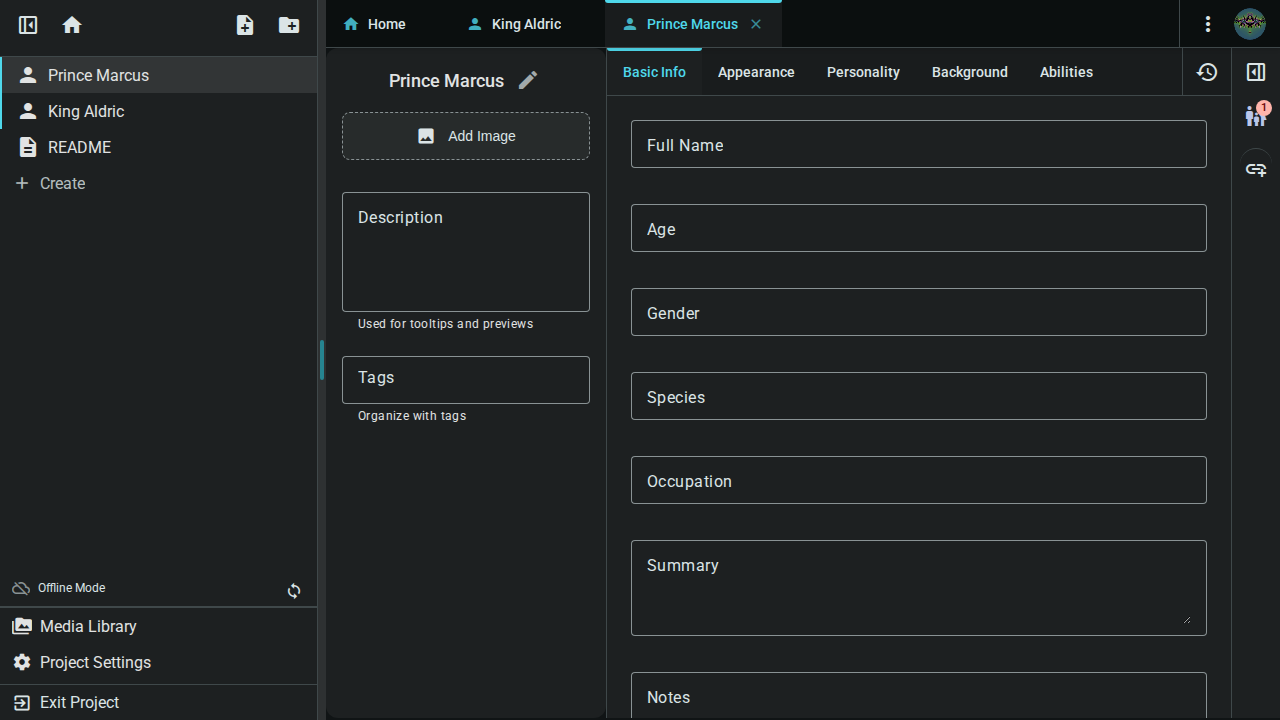Open the relationships icon with badge
The height and width of the screenshot is (720, 1280).
1256,116
